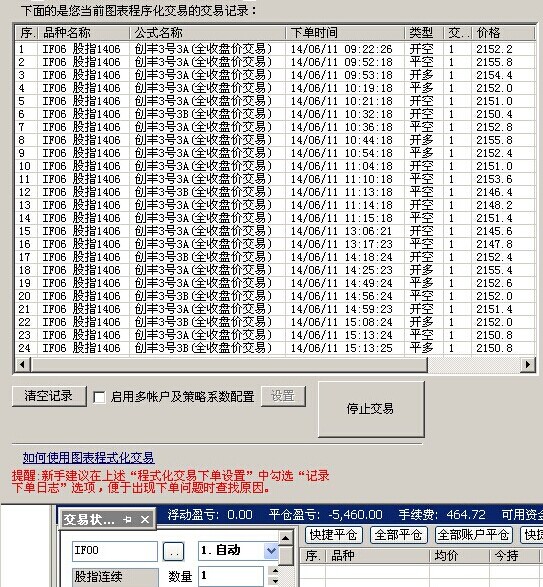This screenshot has width=543, height=587.
Task: Select record row 8 priced 2155.8 at 10:44:18
Action: click(275, 140)
